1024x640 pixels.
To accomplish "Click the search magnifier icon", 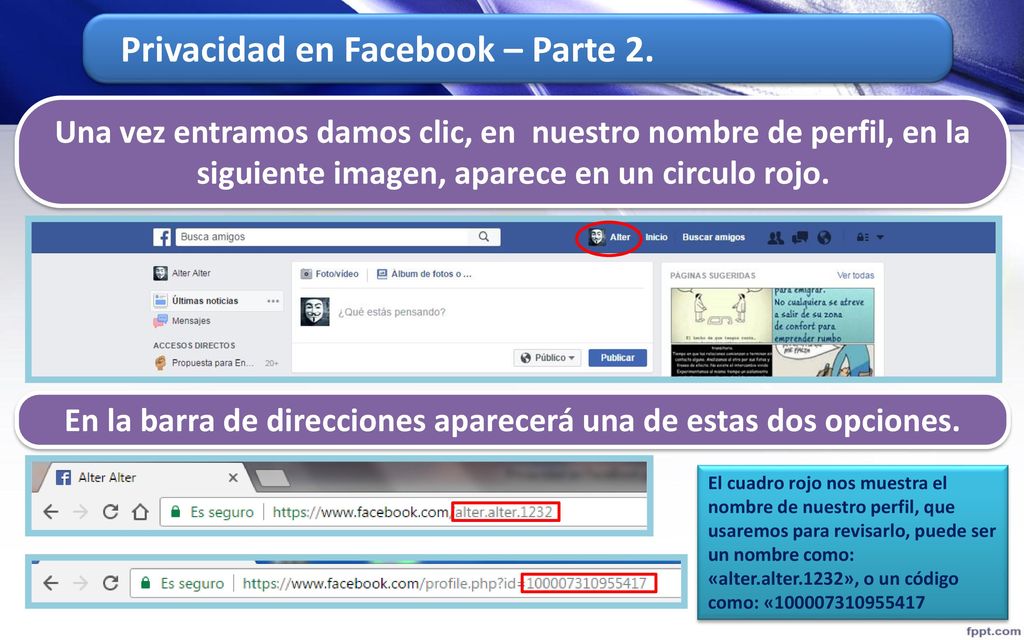I will pos(483,236).
